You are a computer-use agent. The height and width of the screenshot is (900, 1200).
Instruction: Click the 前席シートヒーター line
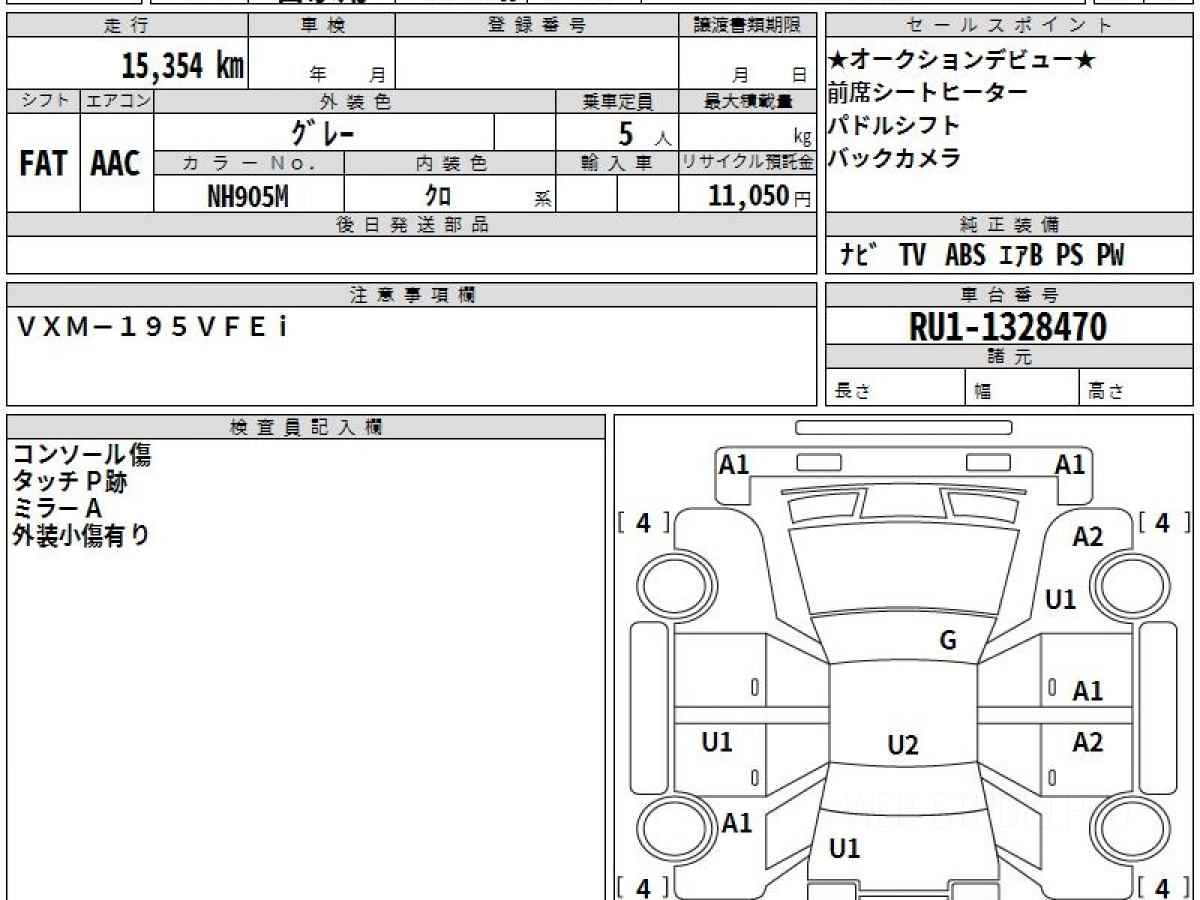coord(927,93)
